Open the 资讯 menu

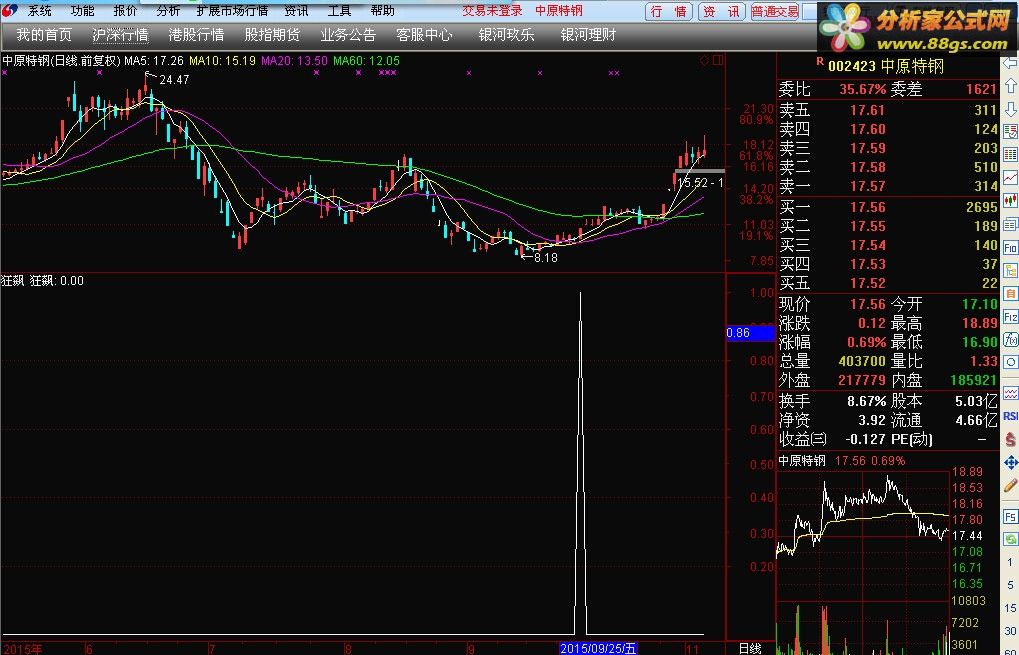[x=296, y=11]
